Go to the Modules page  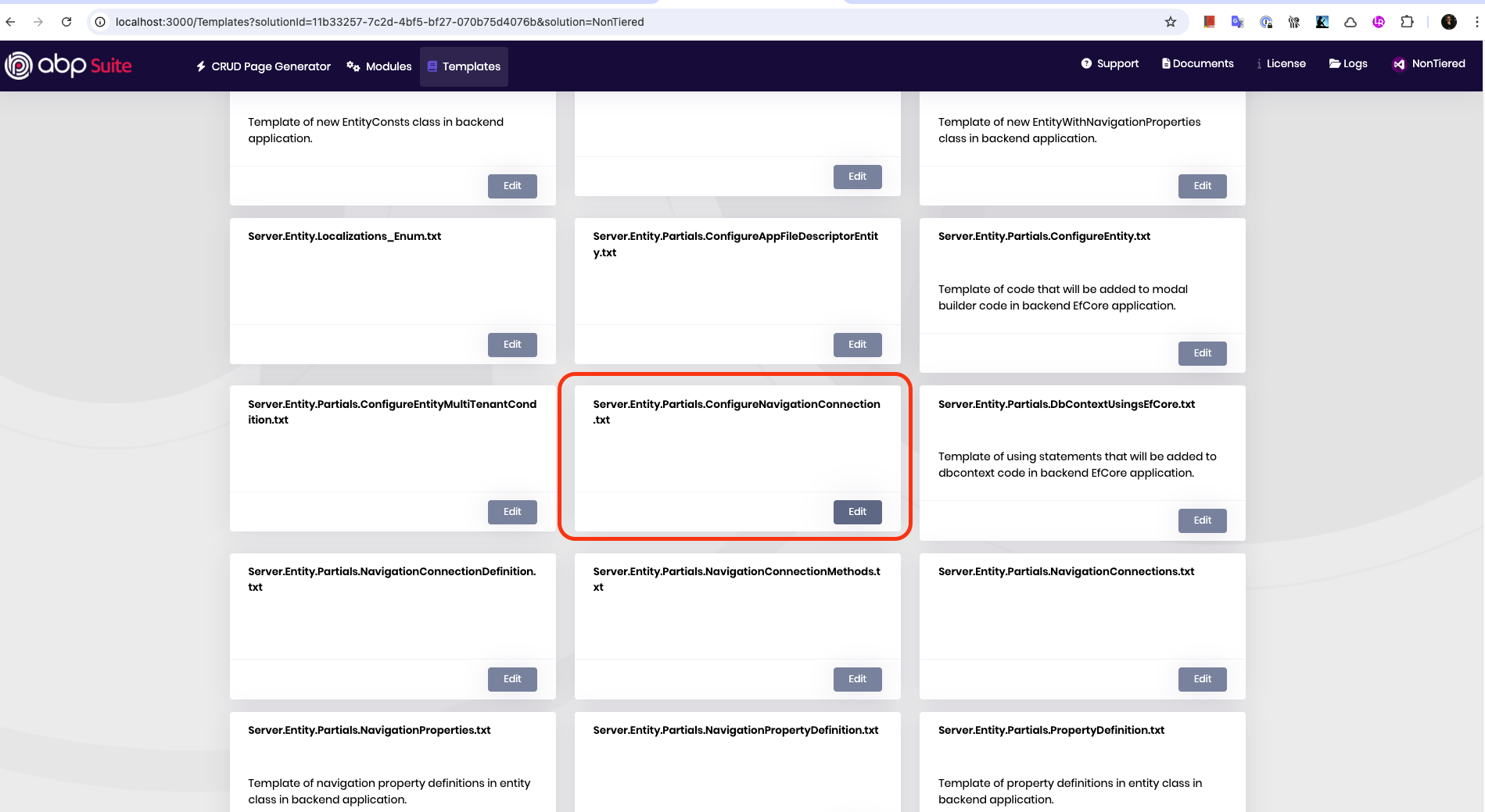click(x=379, y=66)
